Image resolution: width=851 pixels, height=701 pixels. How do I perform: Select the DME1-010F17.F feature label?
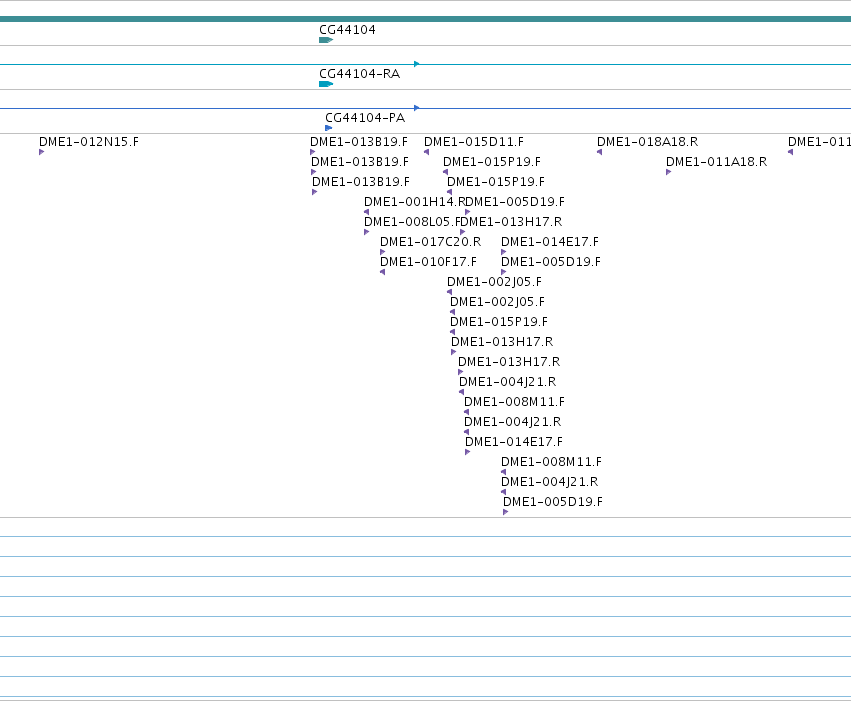pyautogui.click(x=428, y=262)
